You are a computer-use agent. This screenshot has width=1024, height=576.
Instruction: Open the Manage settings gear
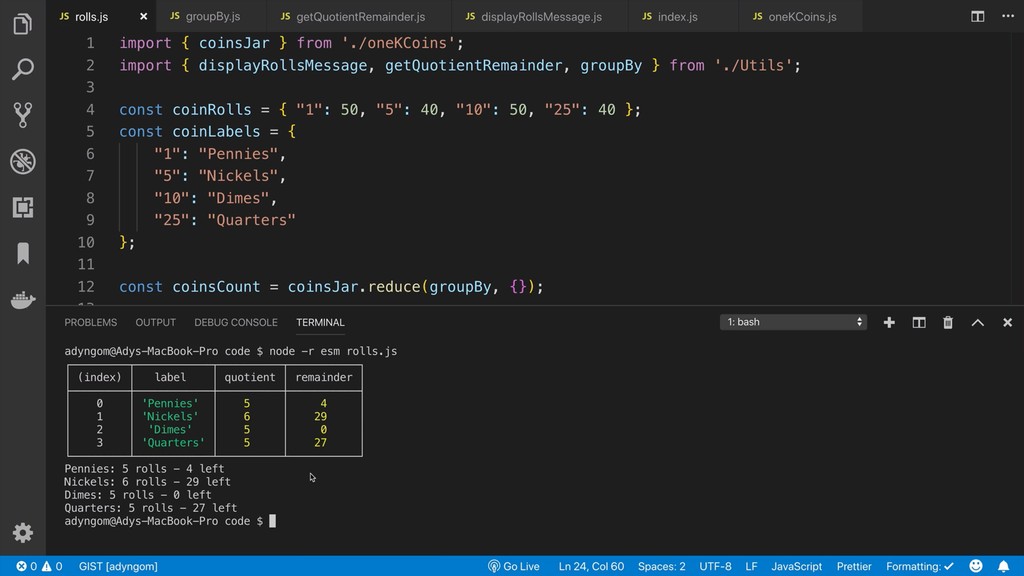23,533
